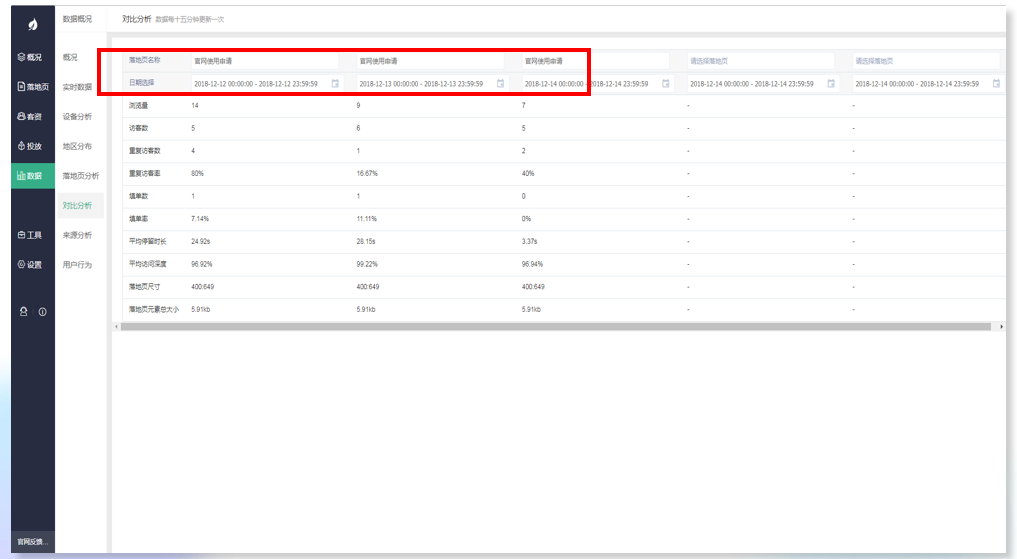Open 设置 settings in the sidebar
Viewport: 1017px width, 559px height.
33,265
